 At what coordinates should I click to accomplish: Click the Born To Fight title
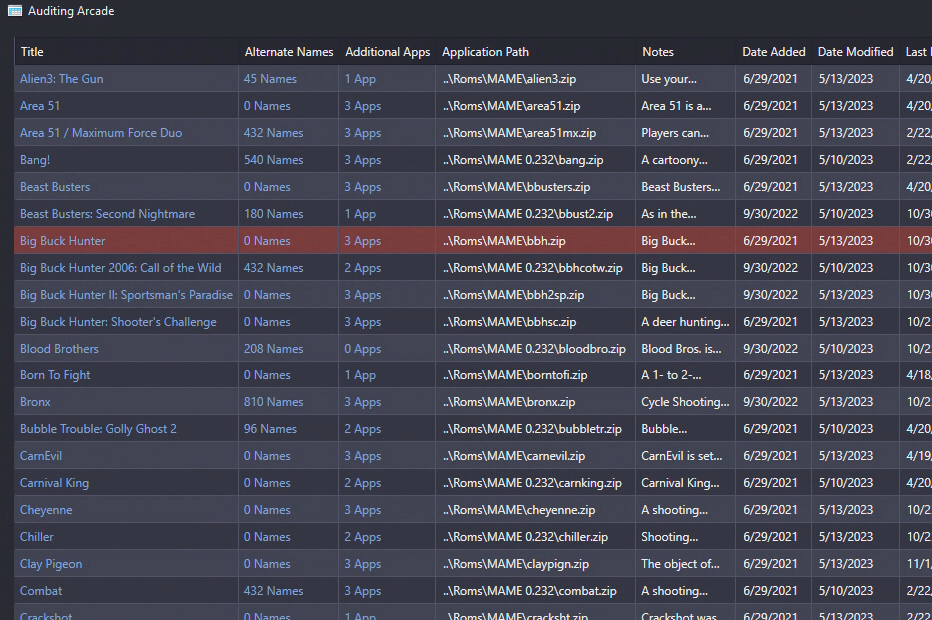(55, 374)
